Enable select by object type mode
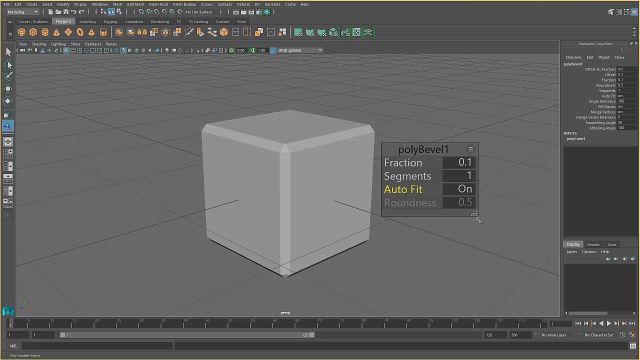 111,12
